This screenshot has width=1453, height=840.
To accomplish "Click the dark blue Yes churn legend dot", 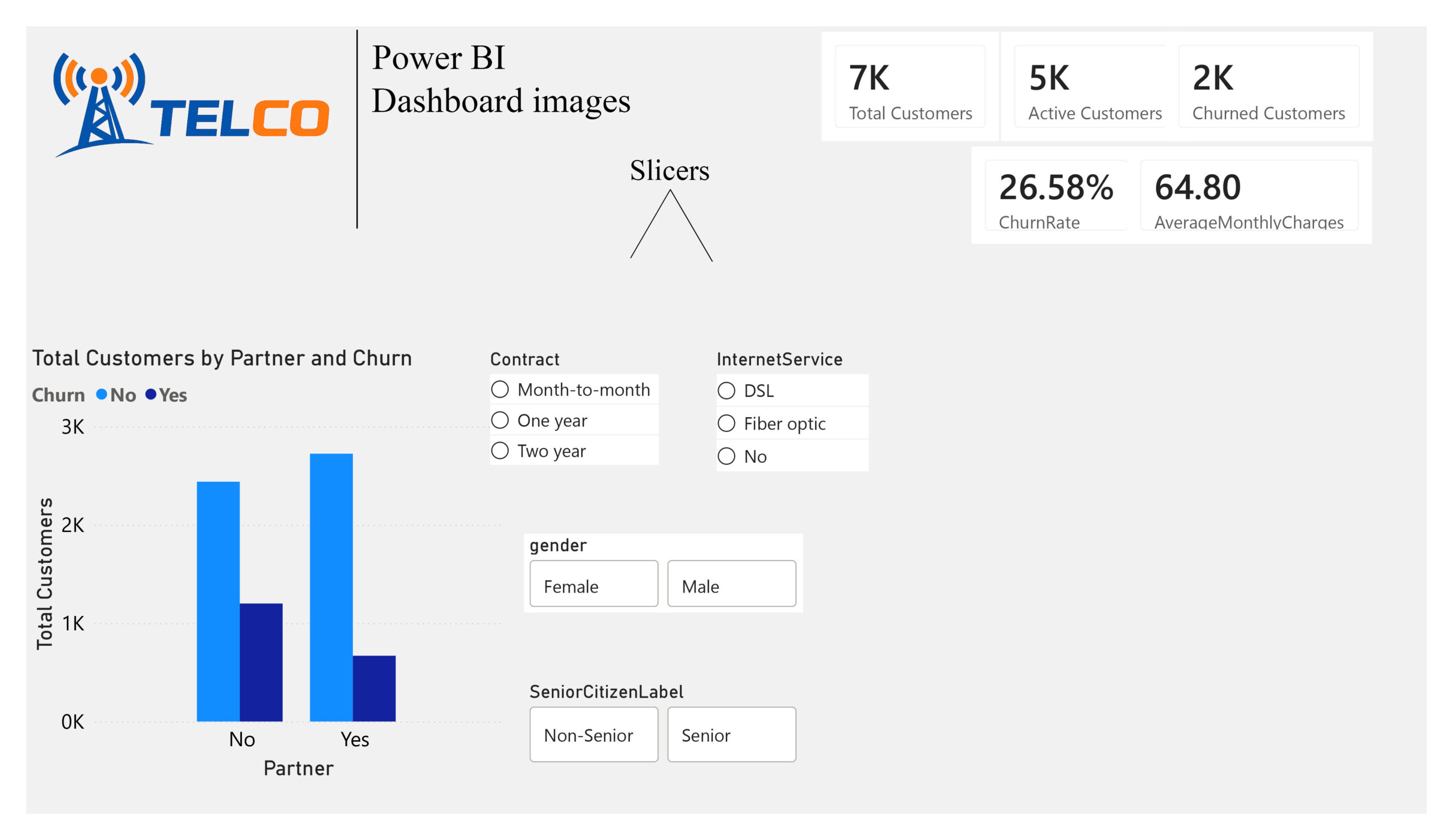I will 150,394.
